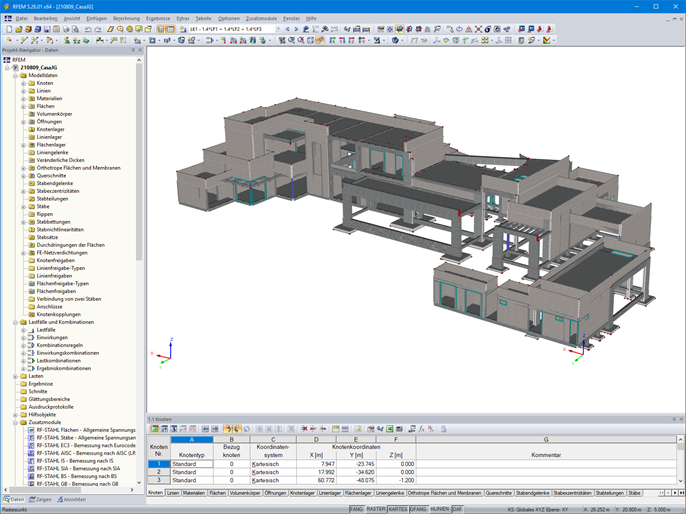Go to previous load case arrow

coord(287,29)
